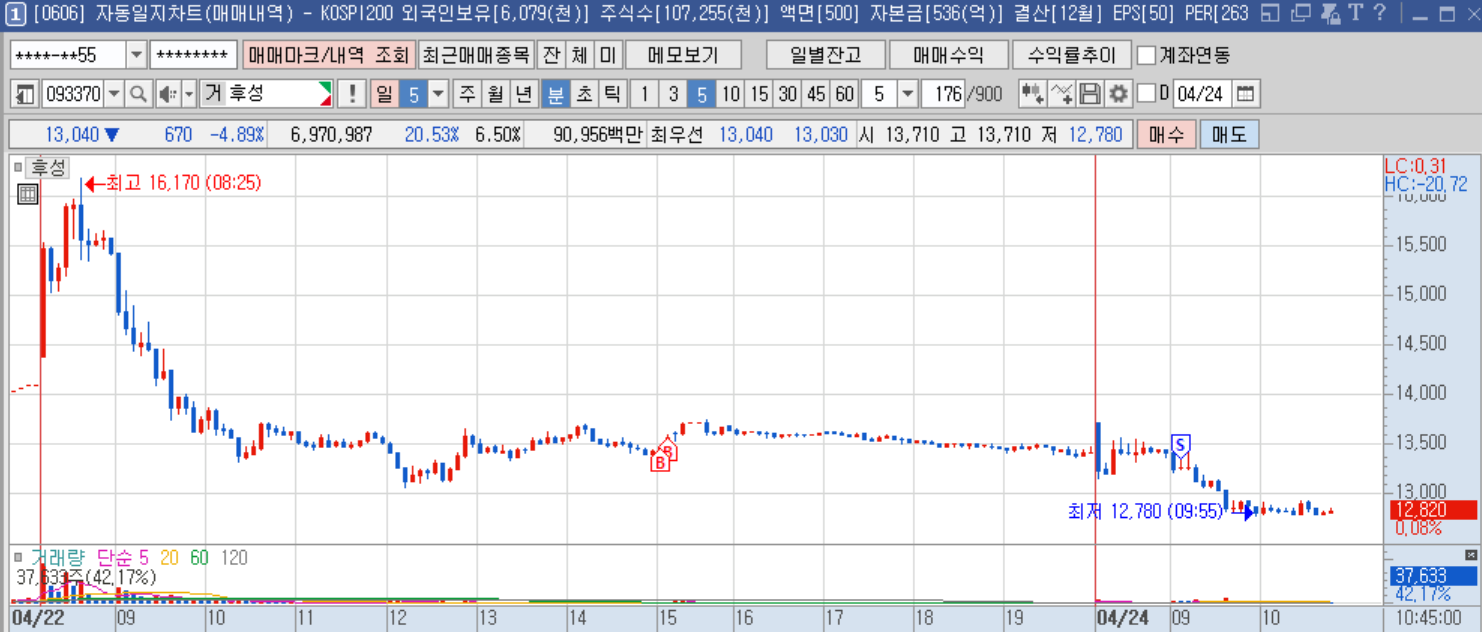
Task: Select the 1 minute interval button
Action: click(645, 94)
